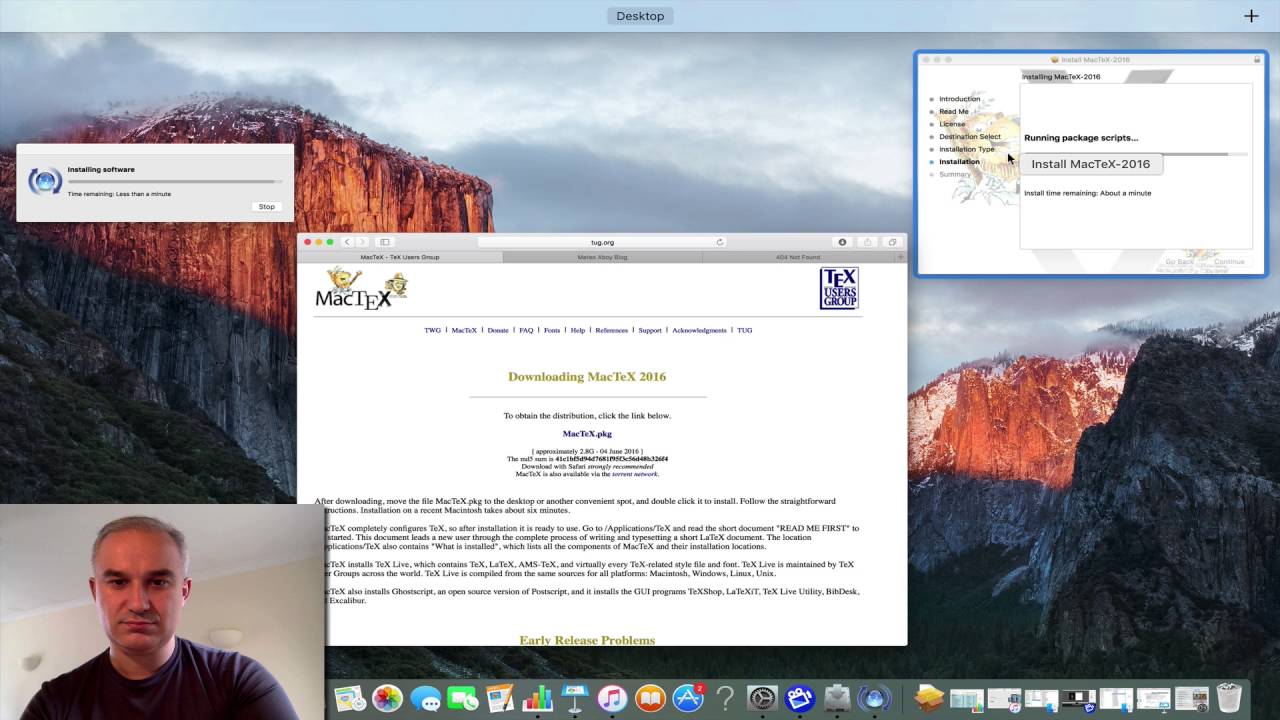Click the installer window lock icon
This screenshot has height=720, width=1280.
point(1257,60)
